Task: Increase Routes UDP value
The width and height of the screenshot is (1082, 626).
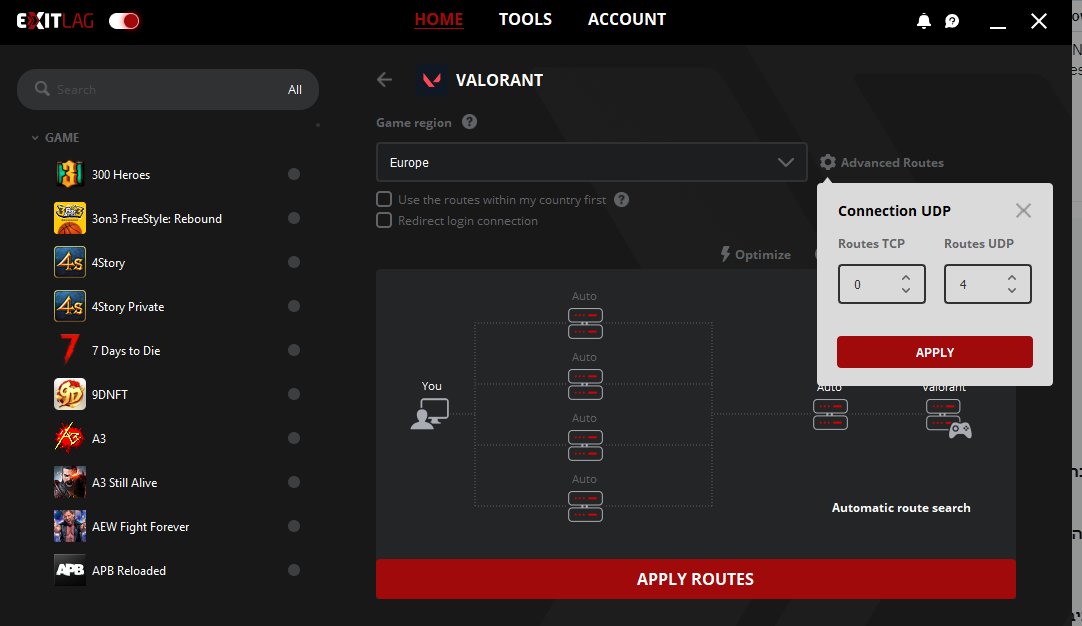Action: coord(1012,277)
